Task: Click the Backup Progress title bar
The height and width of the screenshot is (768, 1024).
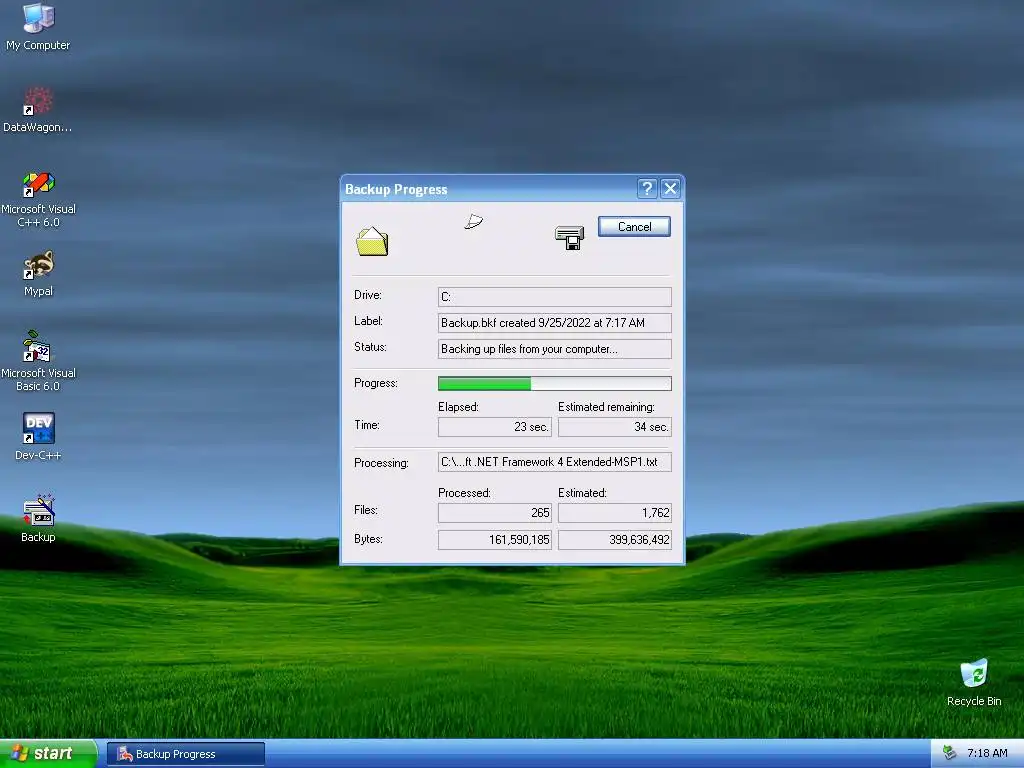Action: pyautogui.click(x=488, y=189)
